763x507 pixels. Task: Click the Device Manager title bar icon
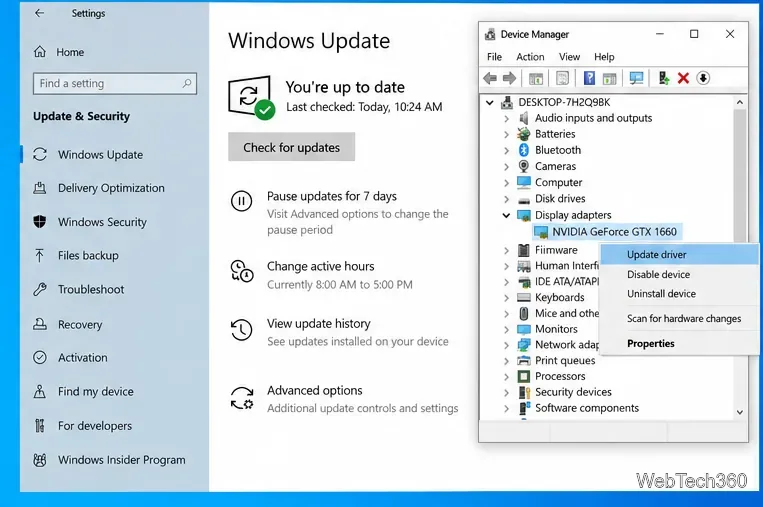(490, 35)
